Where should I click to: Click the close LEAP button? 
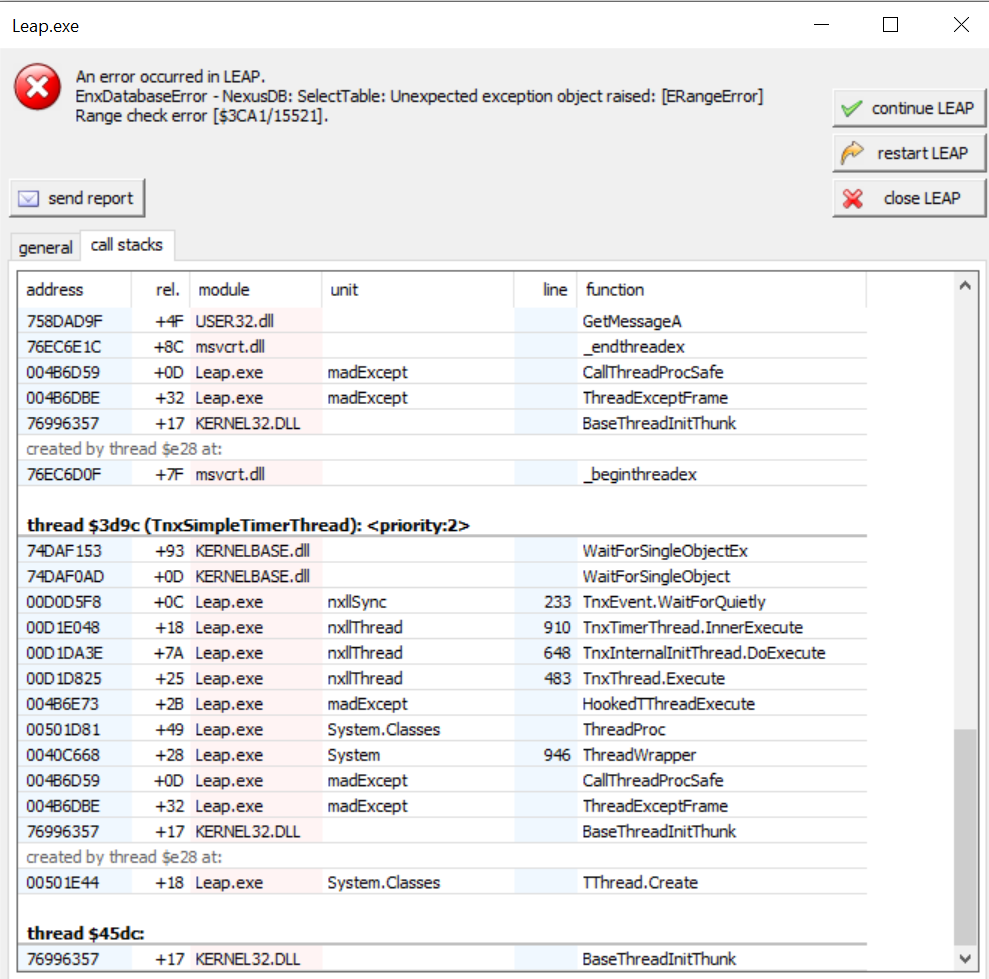(x=908, y=199)
